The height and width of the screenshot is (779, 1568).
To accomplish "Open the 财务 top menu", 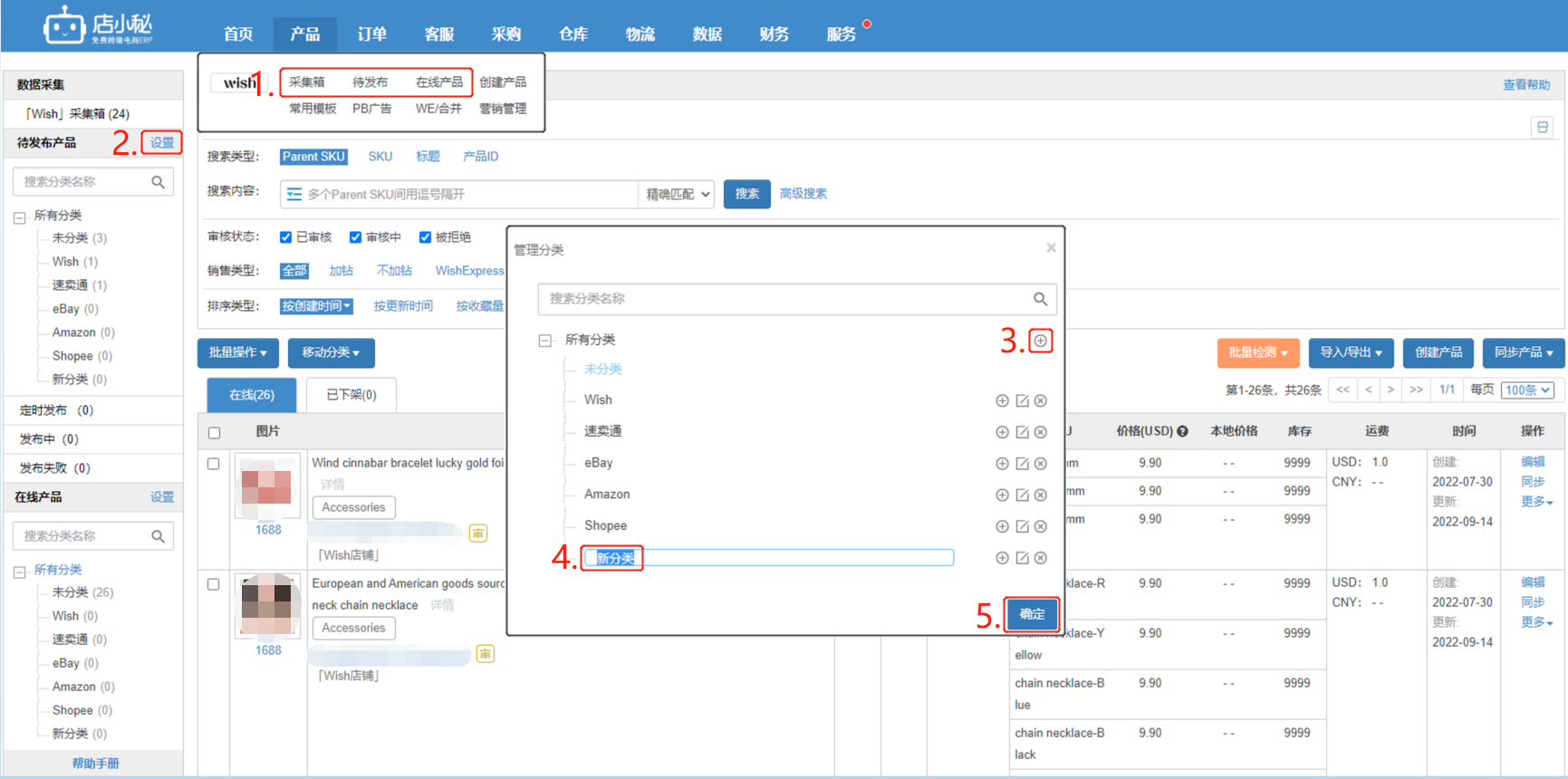I will tap(774, 34).
